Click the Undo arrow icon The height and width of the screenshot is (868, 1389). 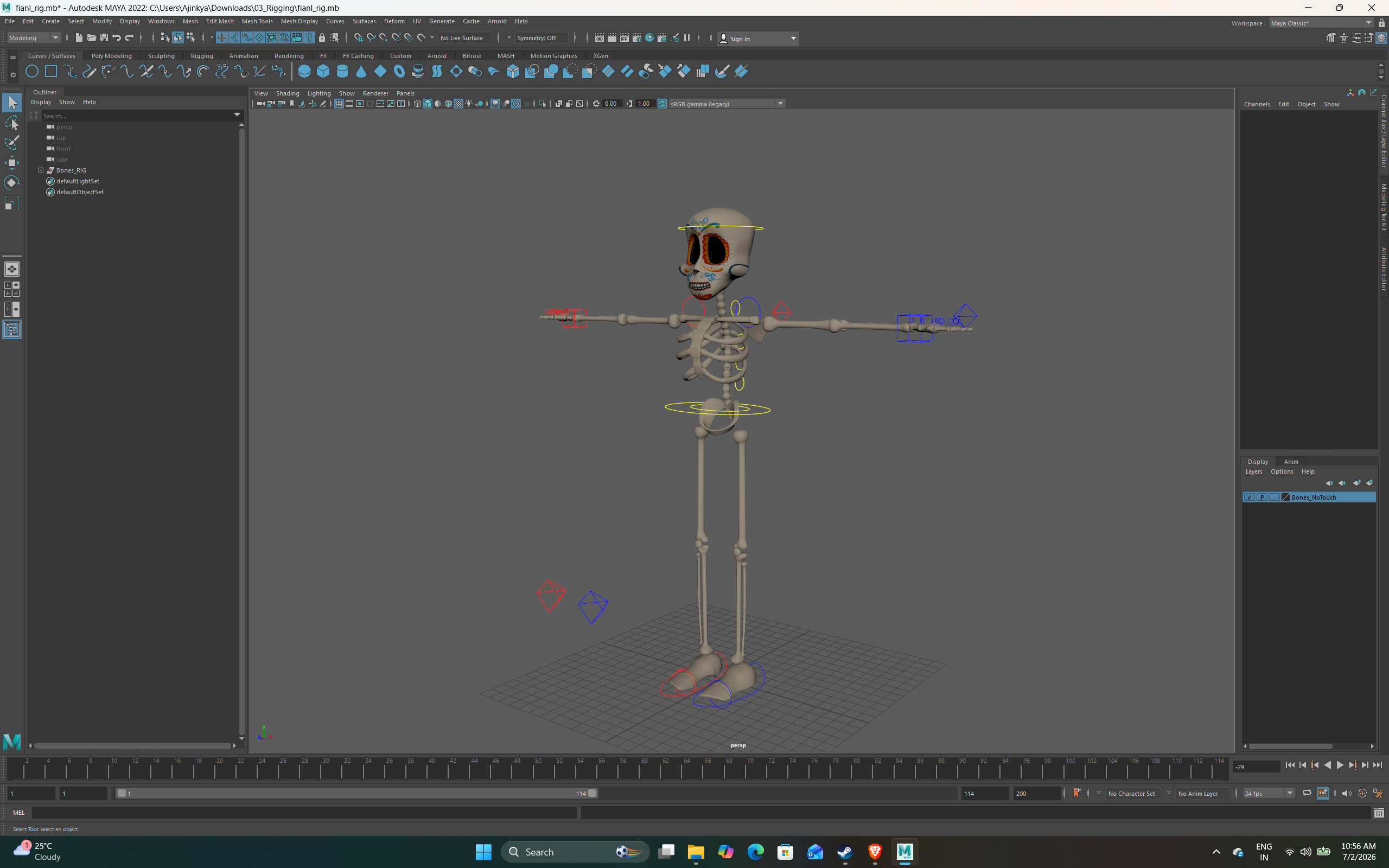coord(117,38)
